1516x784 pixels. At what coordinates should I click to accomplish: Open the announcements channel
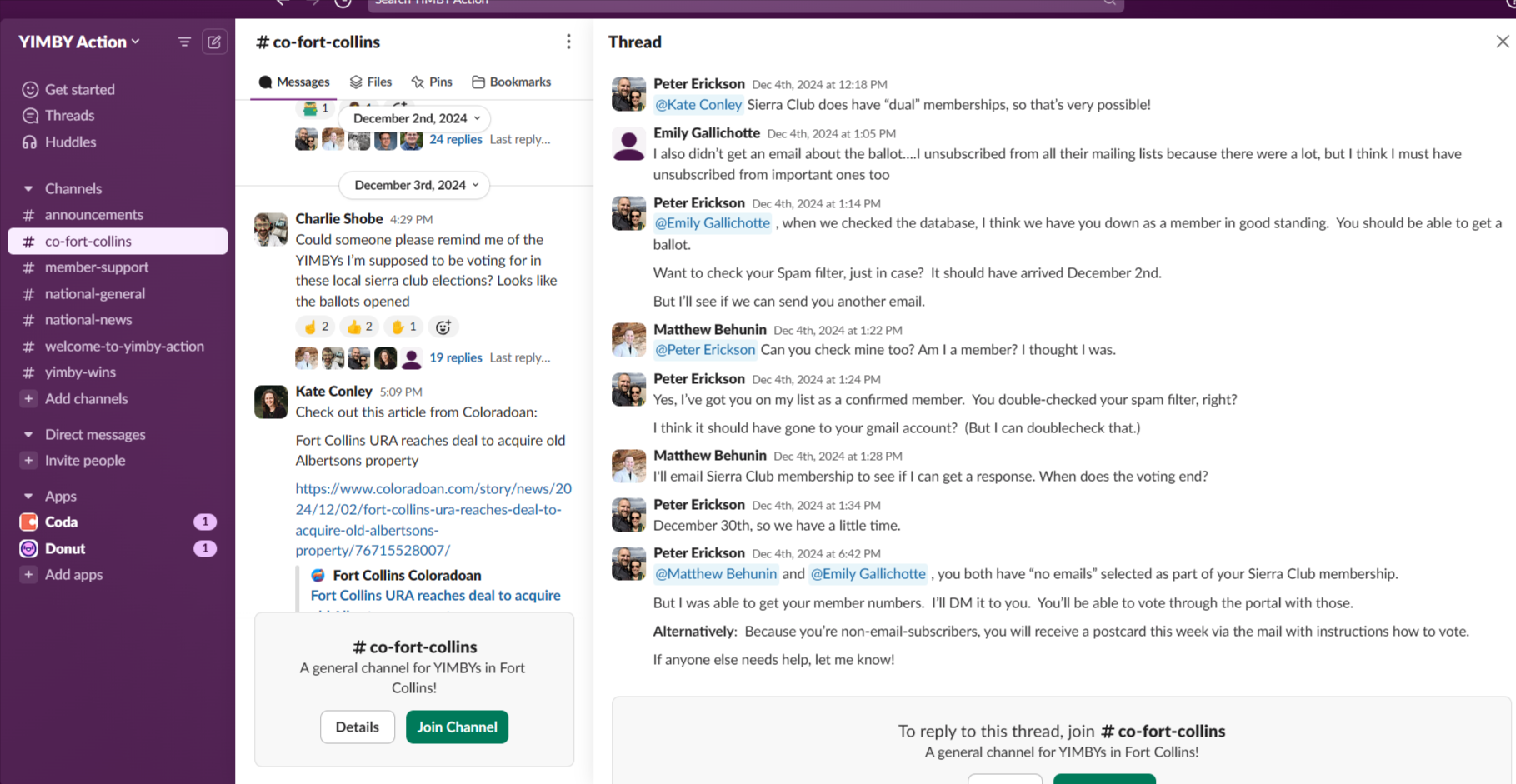(x=118, y=215)
